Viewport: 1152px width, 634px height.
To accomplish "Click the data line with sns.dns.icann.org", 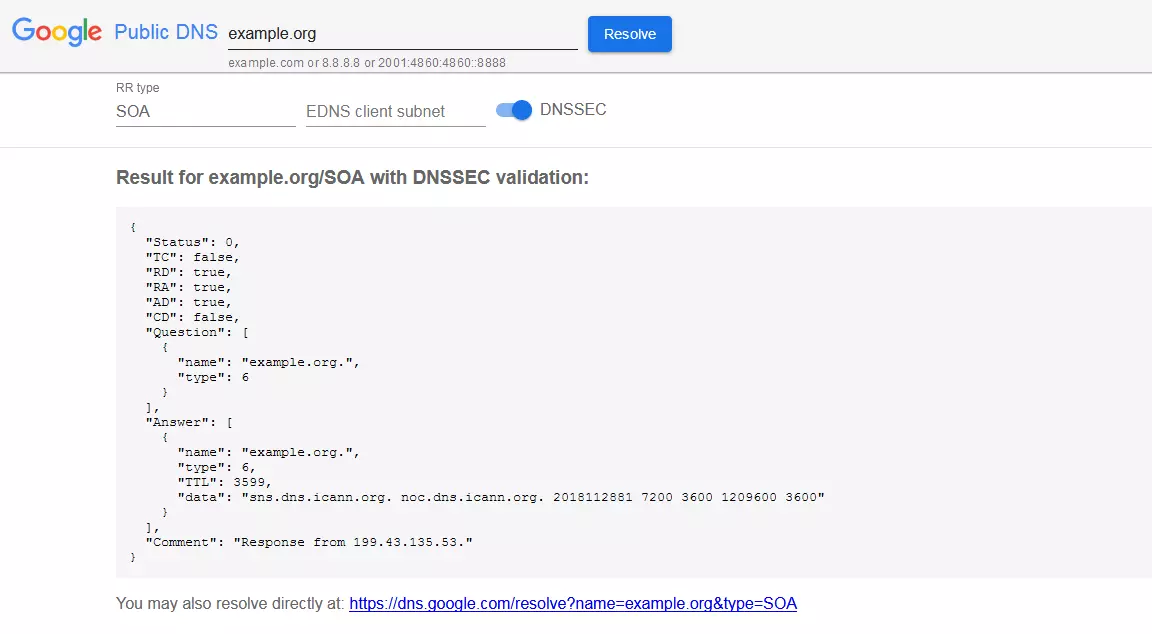I will [x=501, y=497].
